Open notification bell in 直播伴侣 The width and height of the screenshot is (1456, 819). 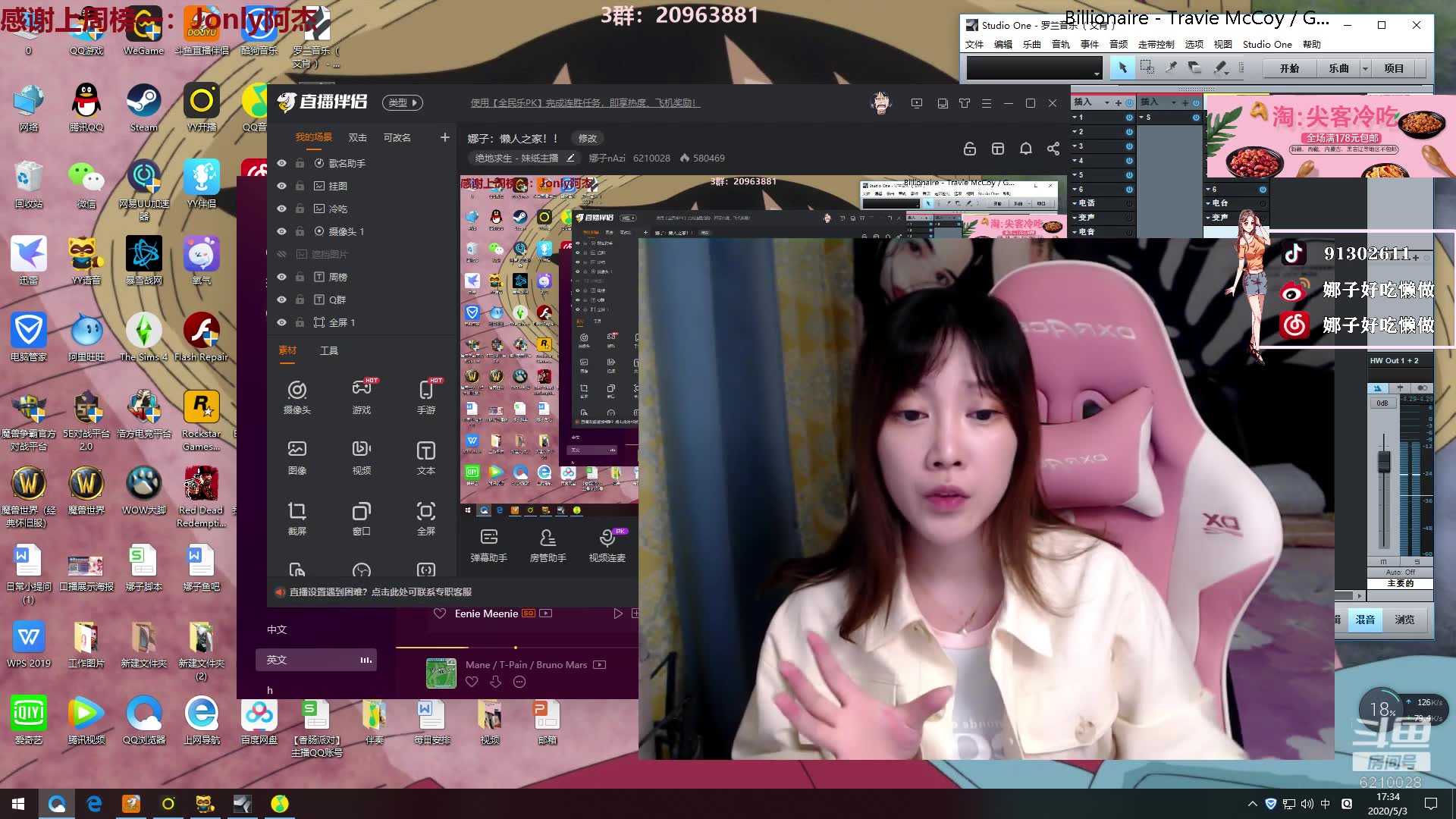click(1025, 149)
